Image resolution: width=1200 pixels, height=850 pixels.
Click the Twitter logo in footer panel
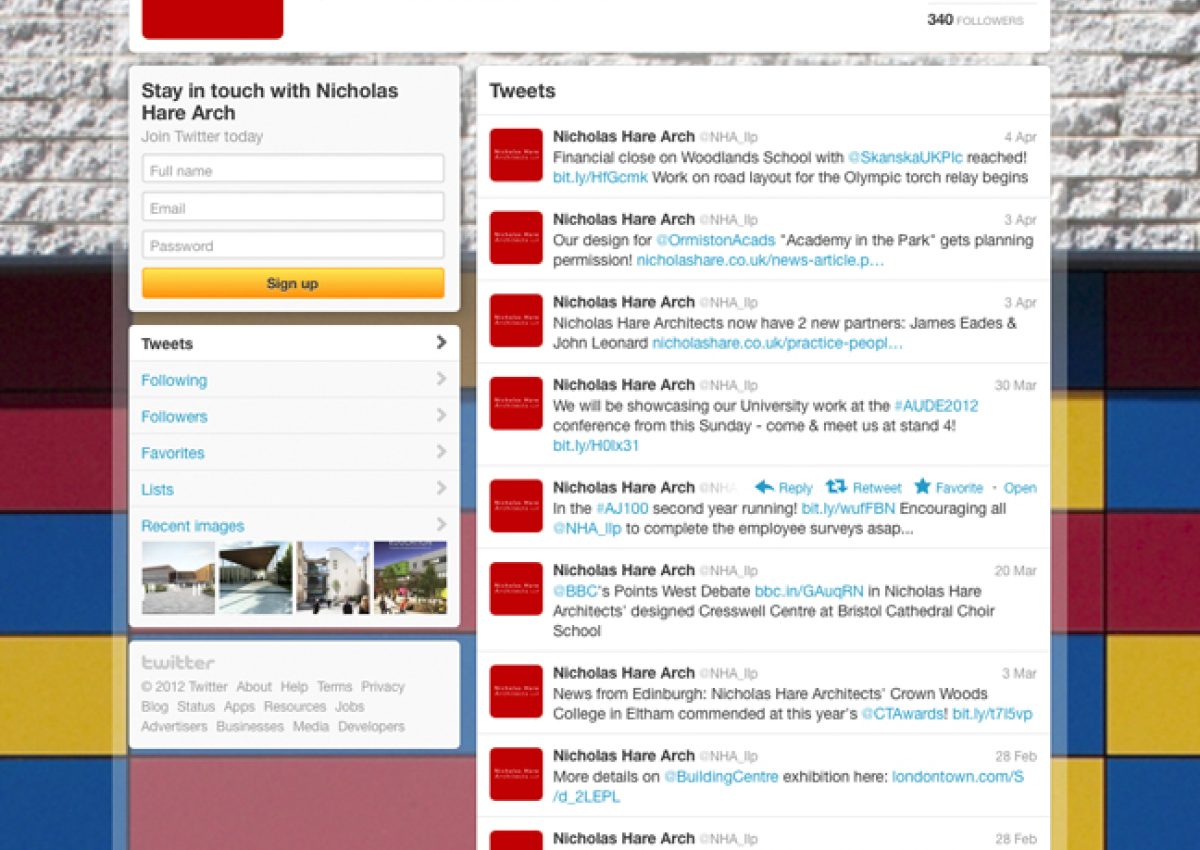pyautogui.click(x=178, y=662)
